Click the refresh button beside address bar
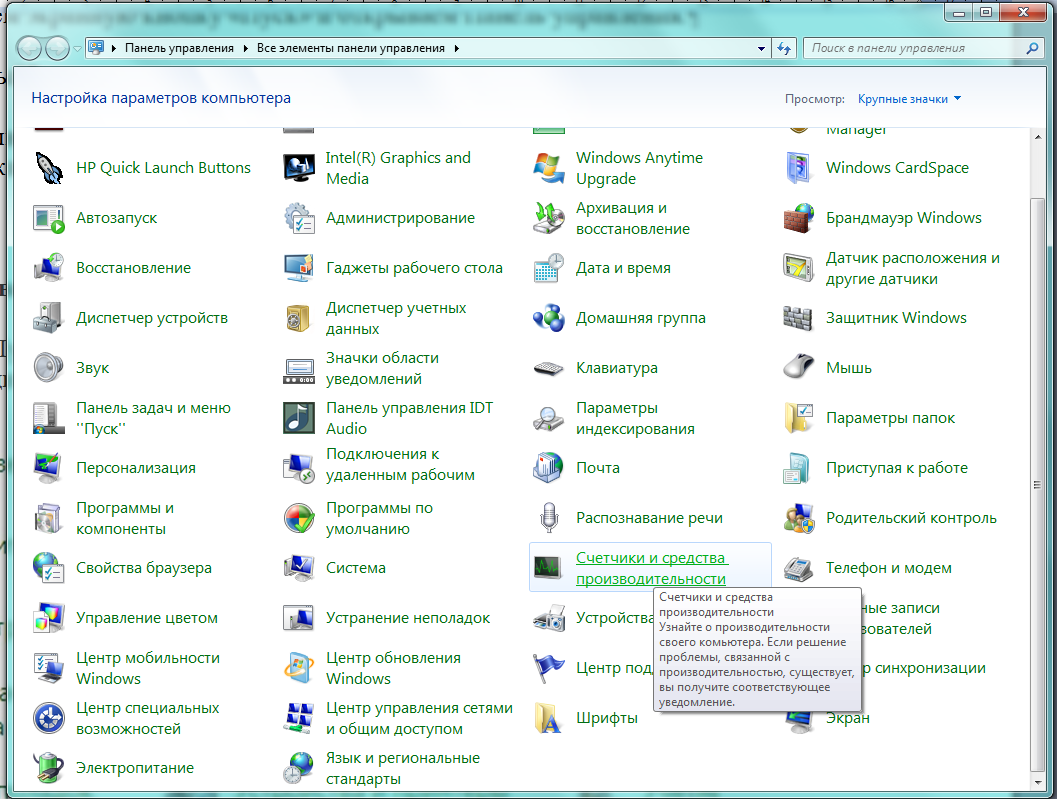The width and height of the screenshot is (1057, 799). point(785,48)
